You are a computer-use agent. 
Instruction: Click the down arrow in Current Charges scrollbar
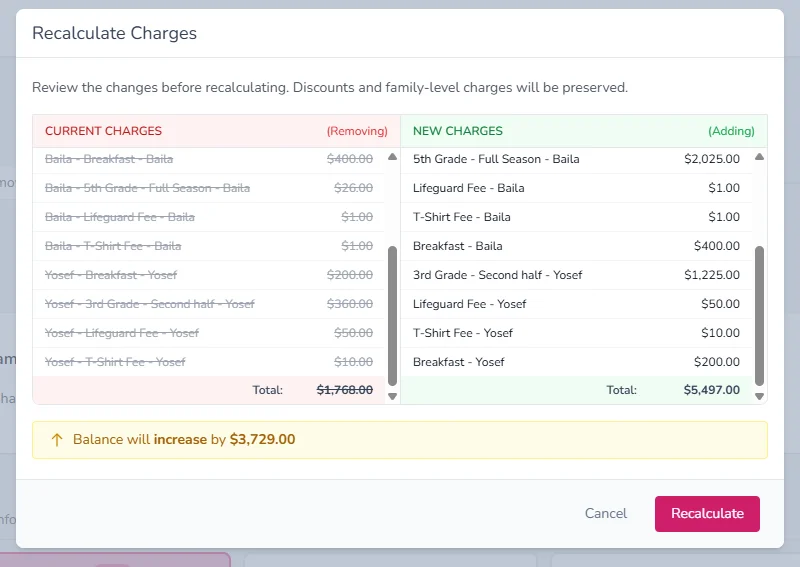(392, 397)
